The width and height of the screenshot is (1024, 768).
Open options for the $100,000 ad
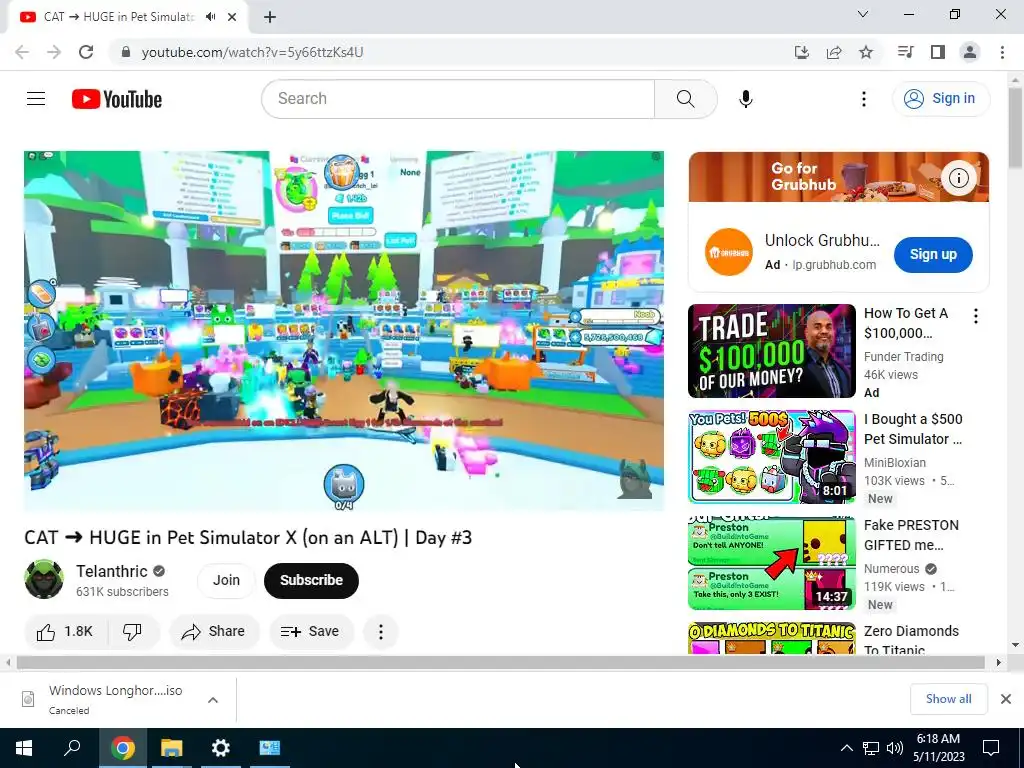coord(976,316)
